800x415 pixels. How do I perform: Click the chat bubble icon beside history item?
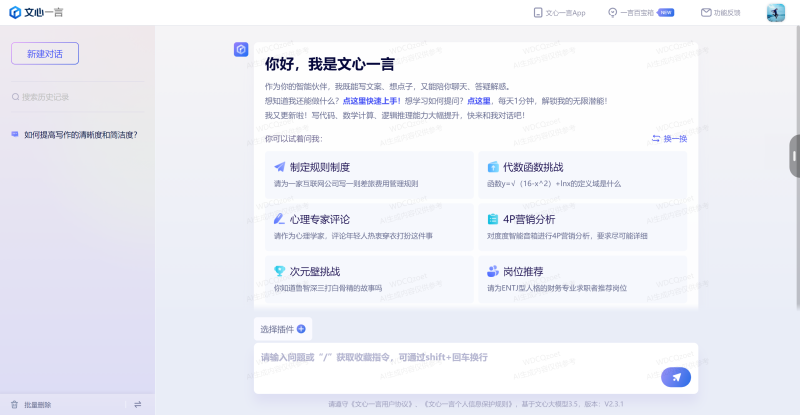pyautogui.click(x=15, y=134)
